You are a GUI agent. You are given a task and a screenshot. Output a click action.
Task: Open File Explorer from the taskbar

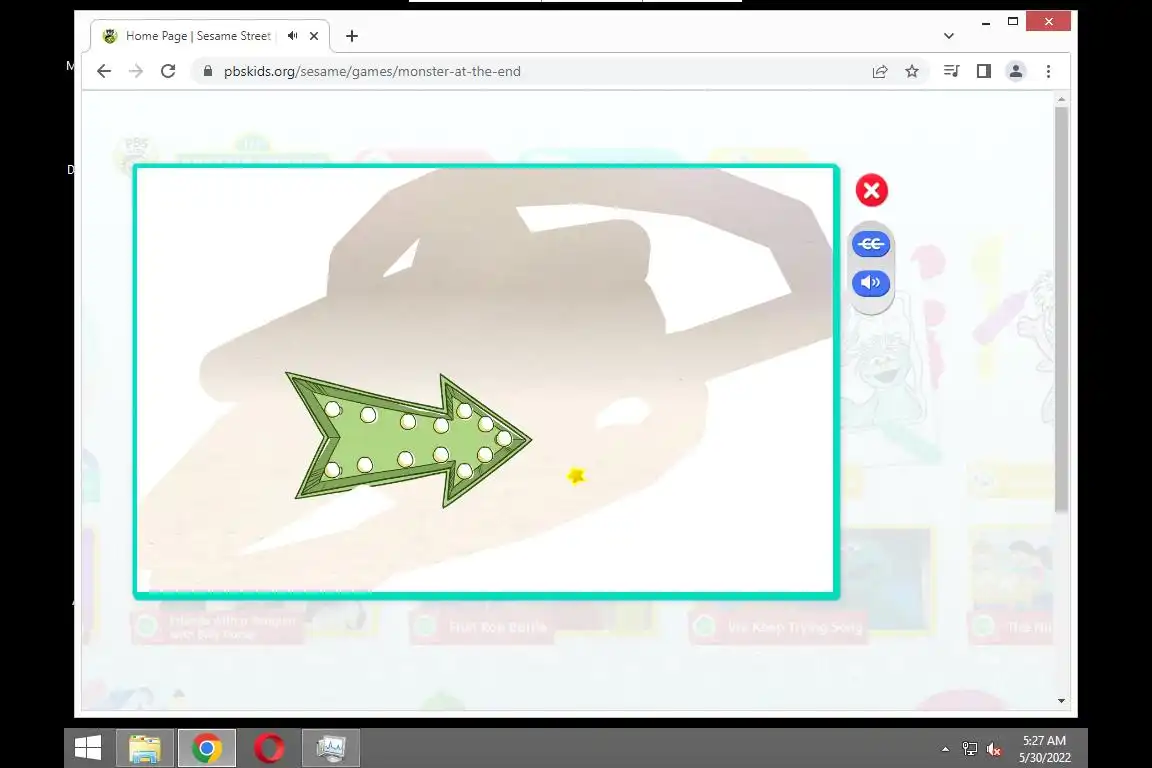tap(145, 748)
